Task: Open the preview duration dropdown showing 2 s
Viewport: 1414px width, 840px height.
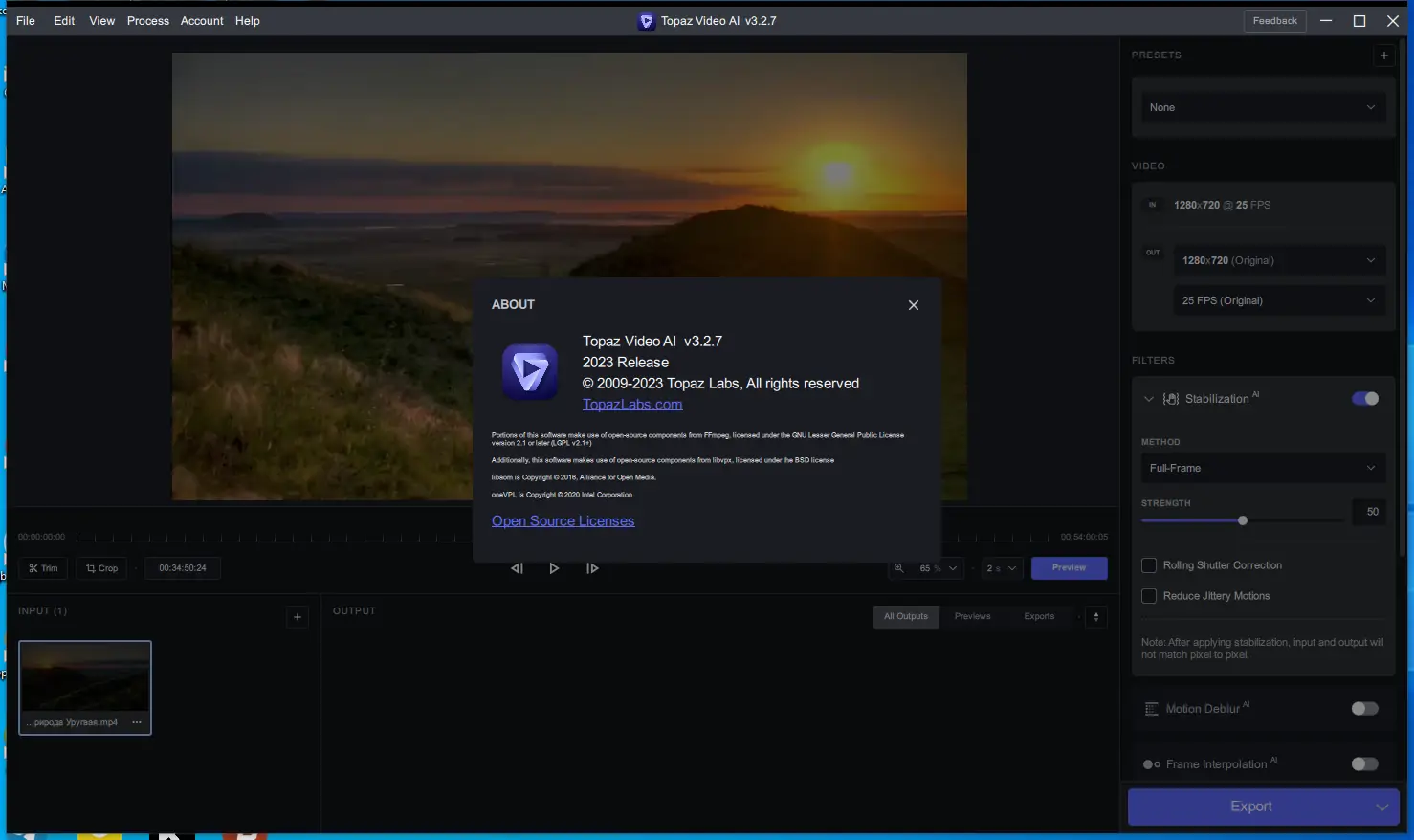Action: pos(1001,568)
